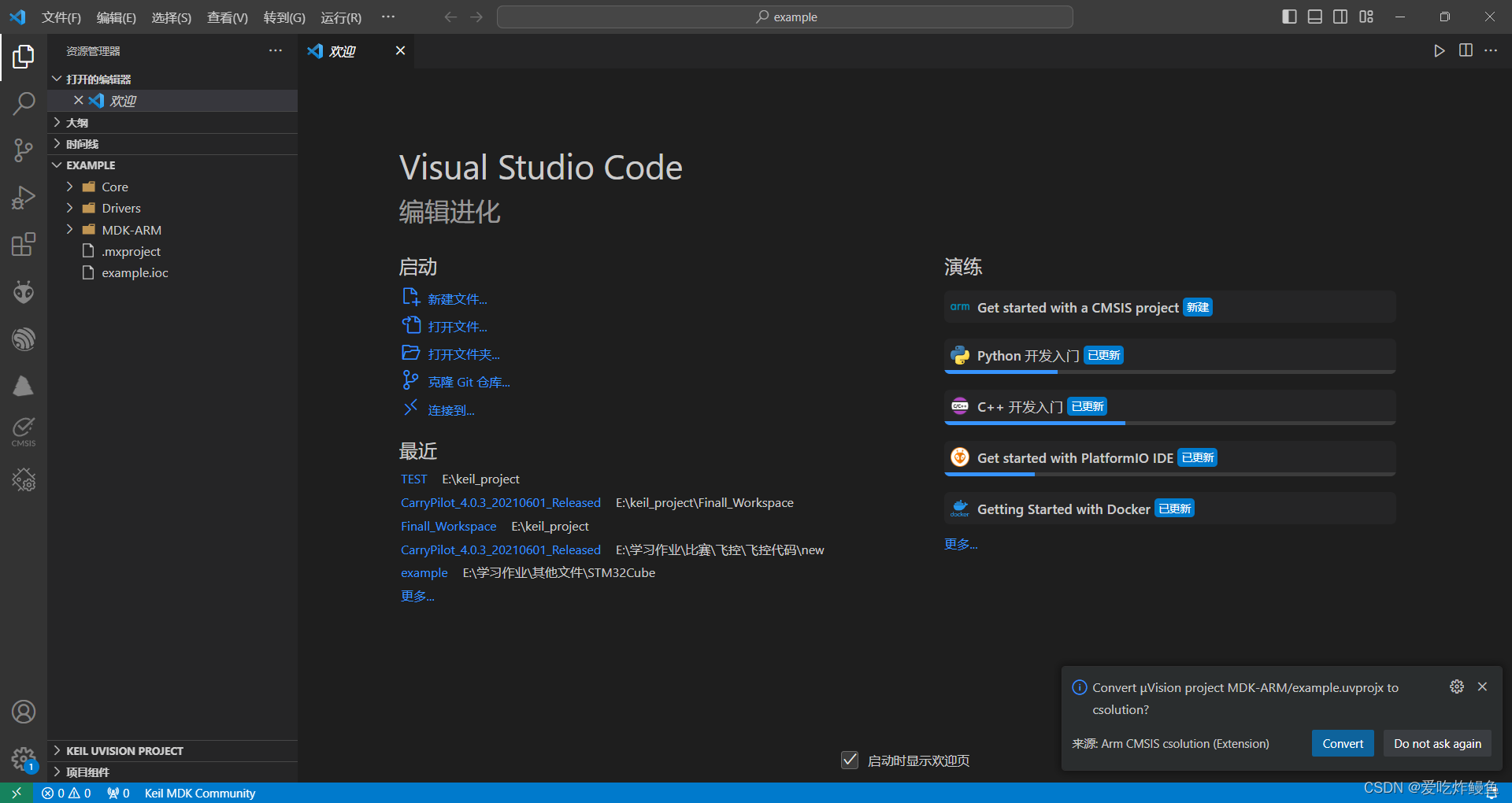This screenshot has width=1512, height=803.
Task: Toggle 启动时显示欢迎页 checkbox
Action: [x=850, y=760]
